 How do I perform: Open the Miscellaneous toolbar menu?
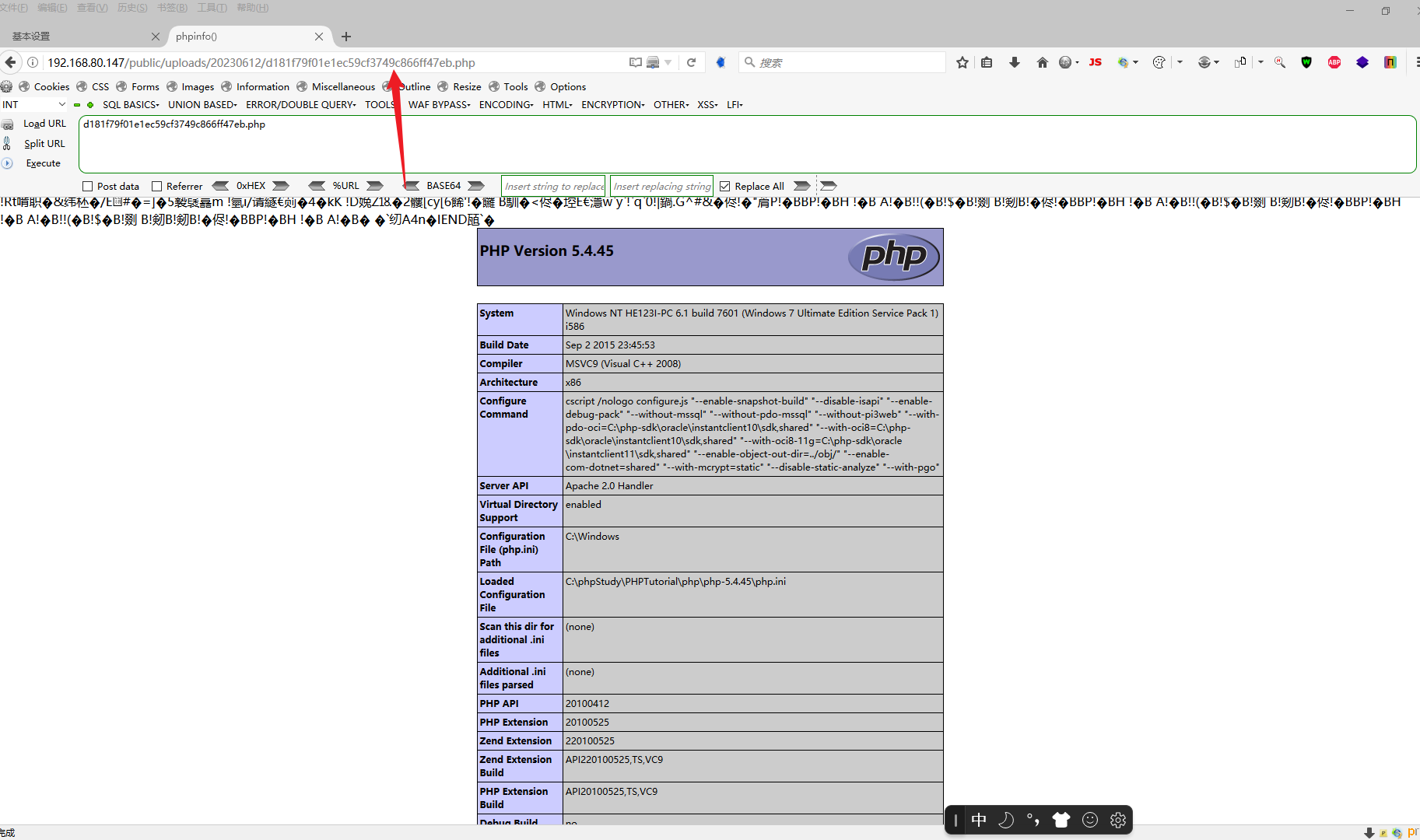coord(335,86)
